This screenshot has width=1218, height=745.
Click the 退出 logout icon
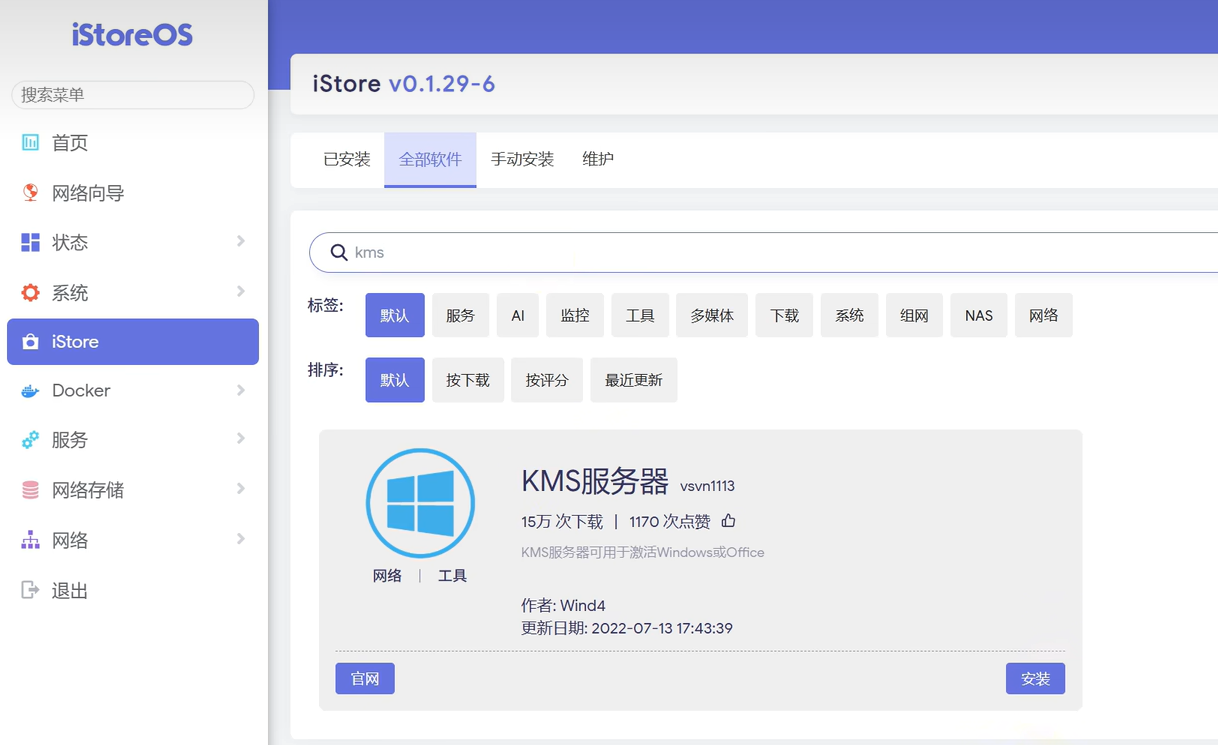30,590
